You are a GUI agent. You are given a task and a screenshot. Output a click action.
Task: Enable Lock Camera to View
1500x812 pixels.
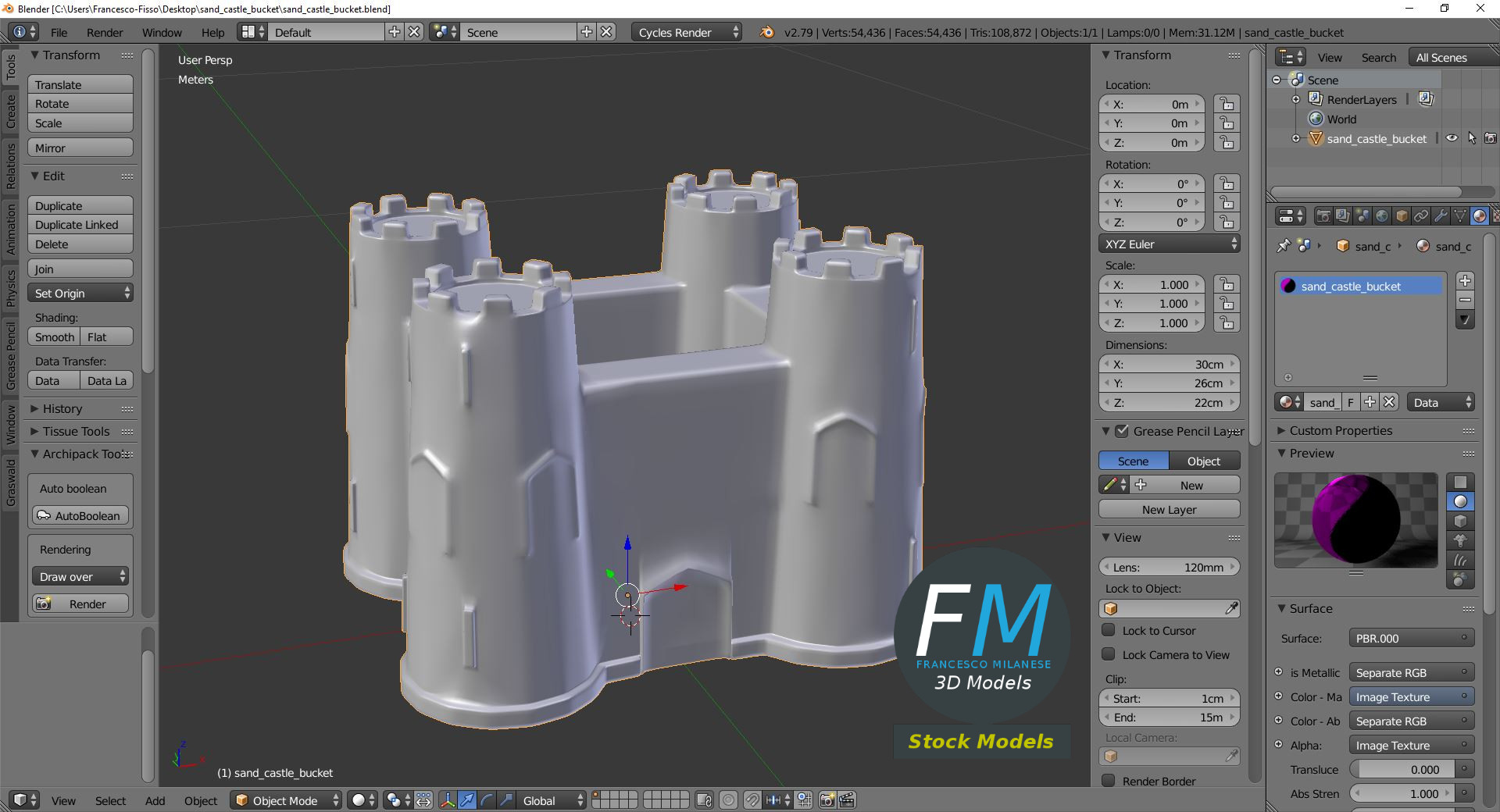(x=1108, y=654)
